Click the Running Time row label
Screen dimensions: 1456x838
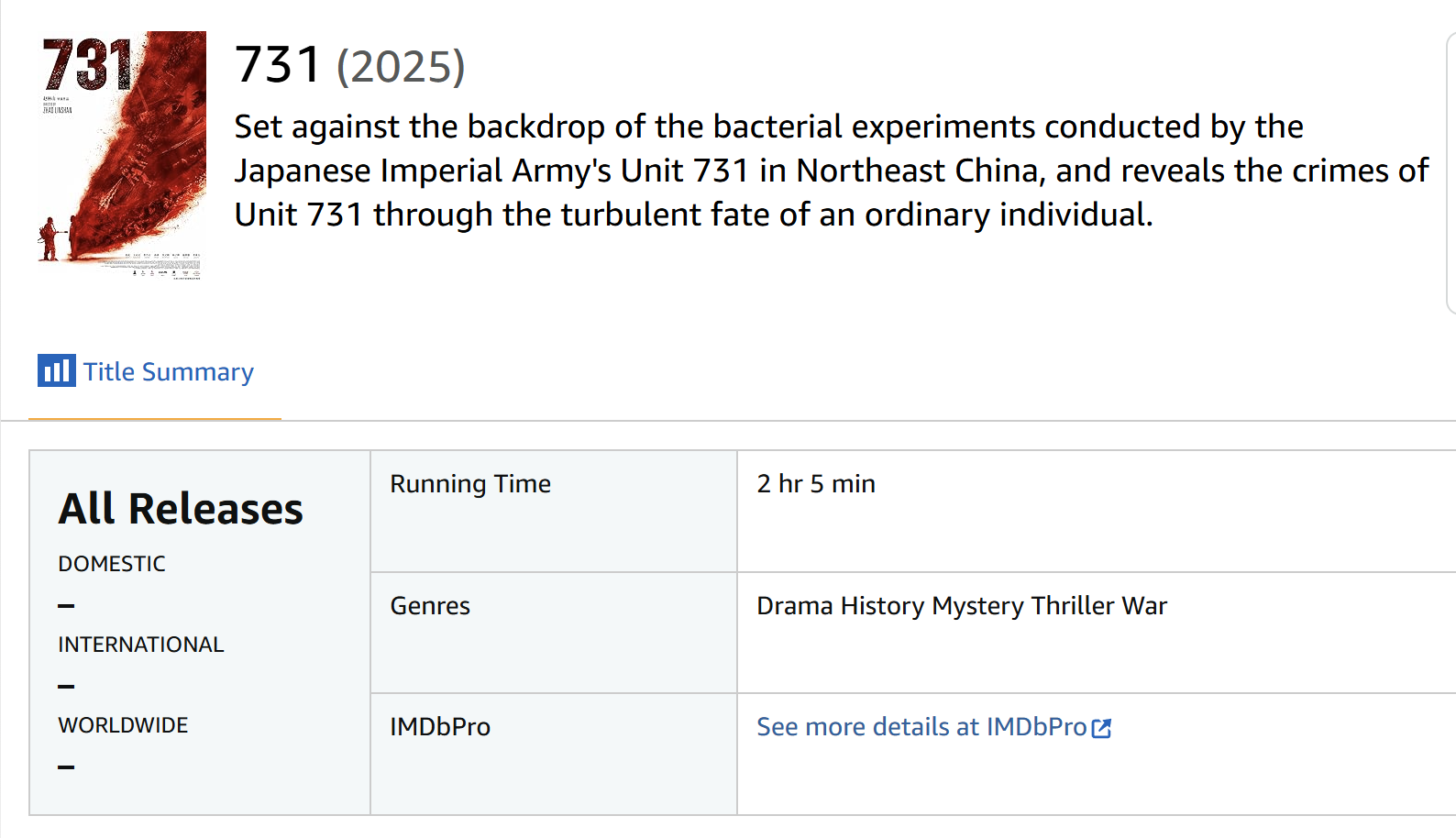(x=470, y=484)
